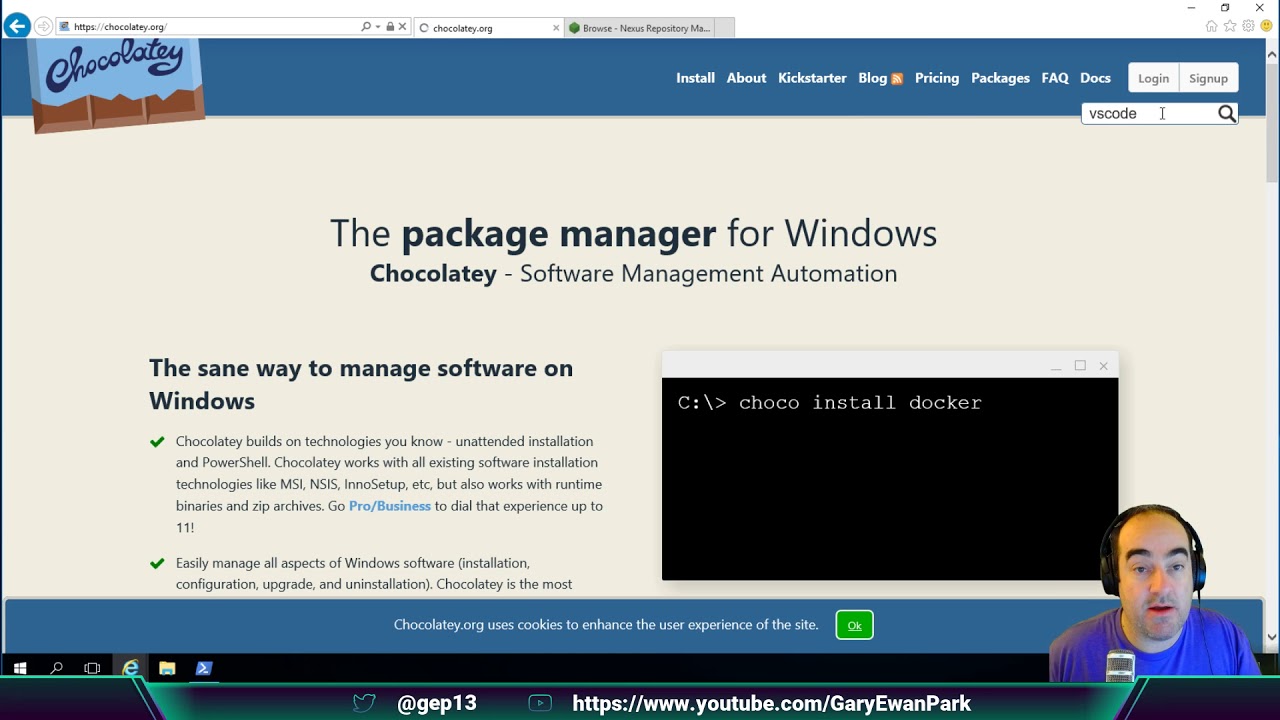Viewport: 1280px width, 720px height.
Task: Click Ok on cookie notice
Action: tap(854, 625)
